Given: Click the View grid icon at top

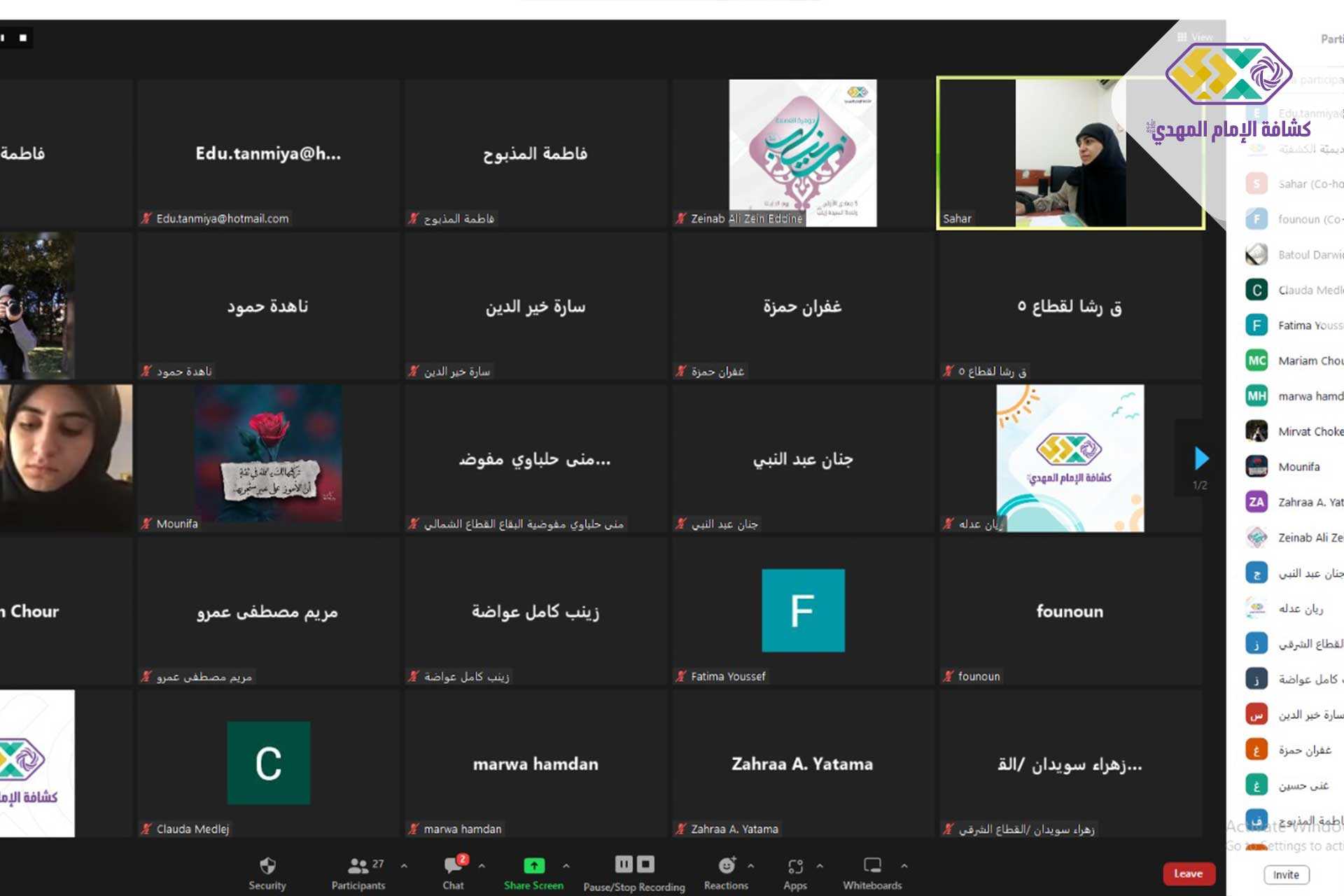Looking at the screenshot, I should (x=1182, y=37).
